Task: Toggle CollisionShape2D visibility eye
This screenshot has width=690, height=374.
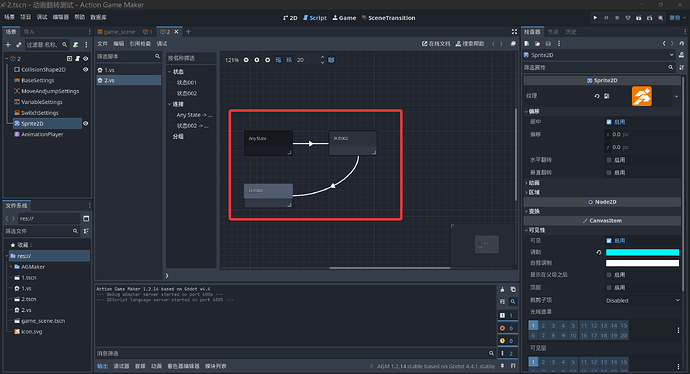Action: [86, 70]
